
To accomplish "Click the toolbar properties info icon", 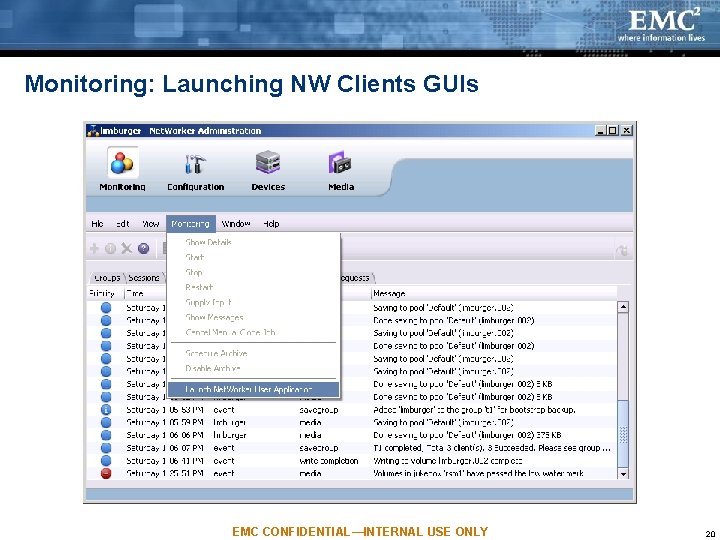I will (x=110, y=248).
